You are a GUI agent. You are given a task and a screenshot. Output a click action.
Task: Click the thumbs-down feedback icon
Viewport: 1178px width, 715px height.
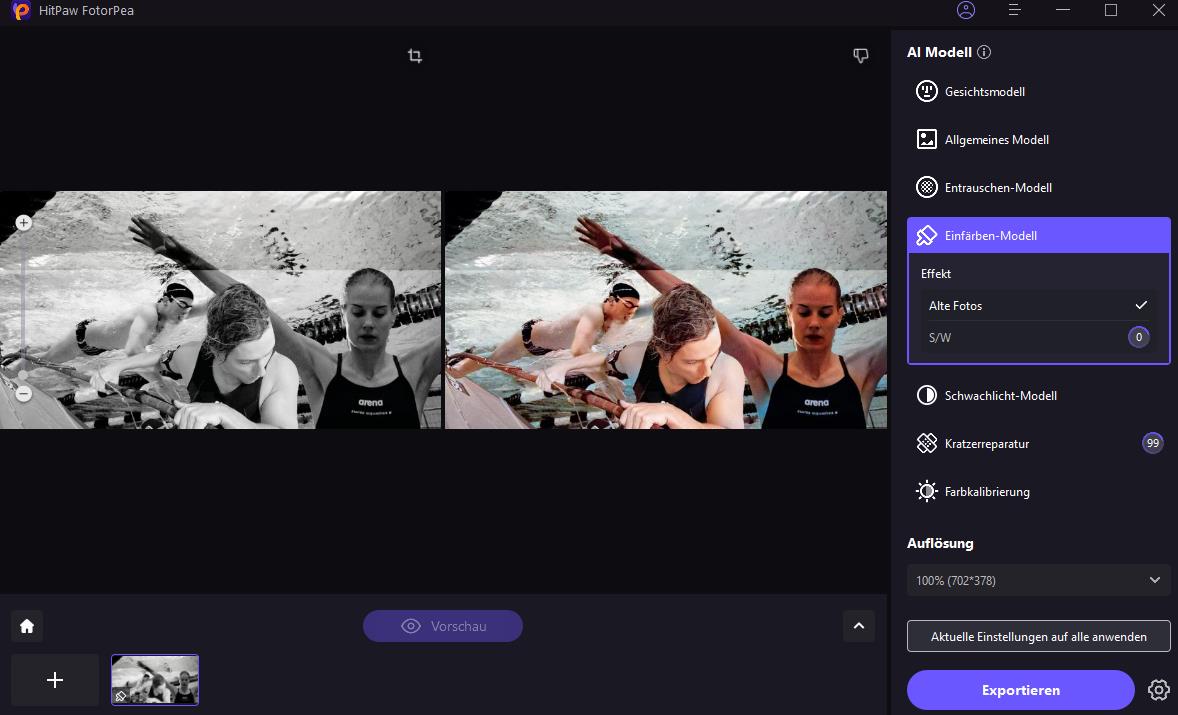click(861, 56)
